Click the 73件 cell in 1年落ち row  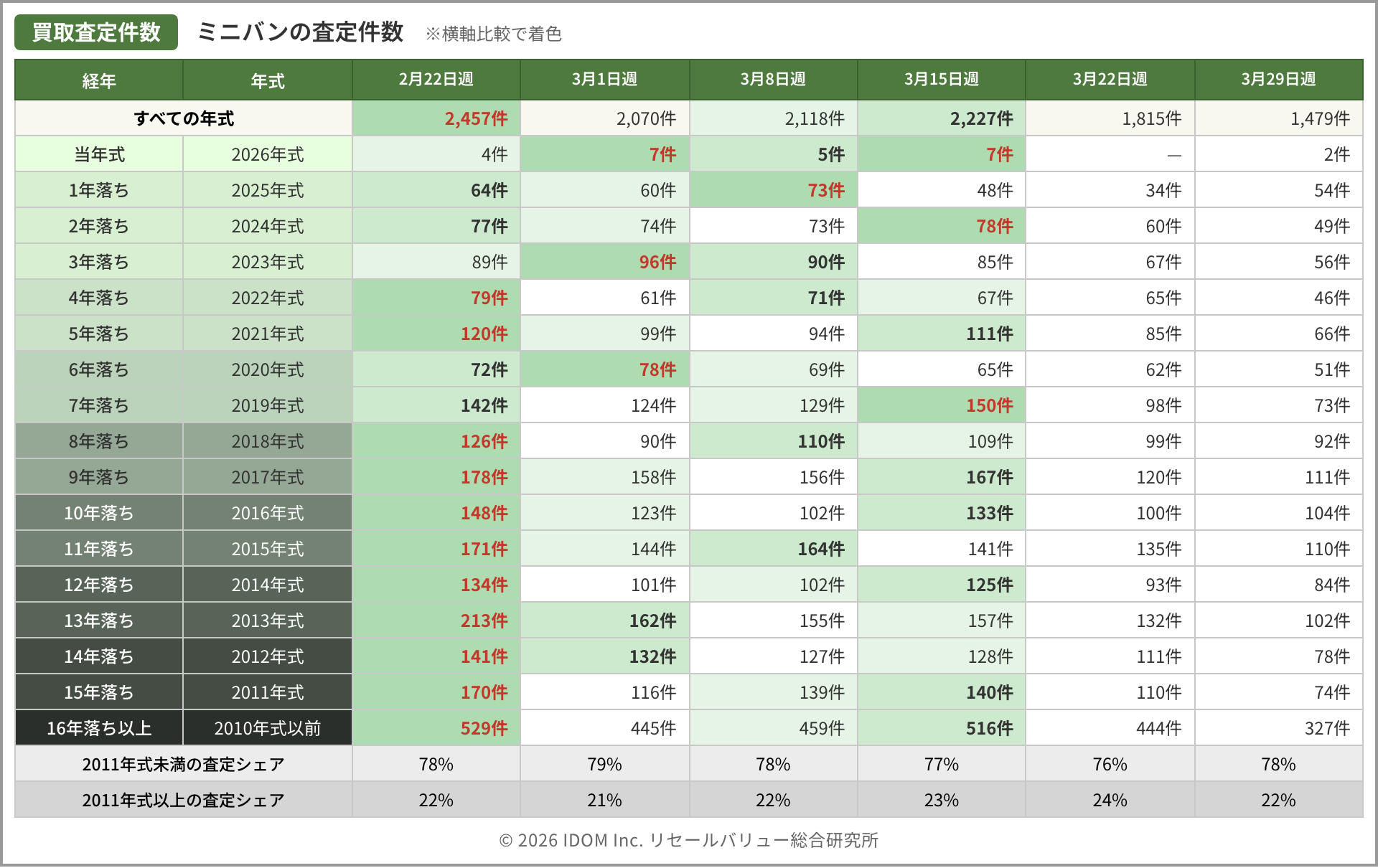click(x=825, y=190)
